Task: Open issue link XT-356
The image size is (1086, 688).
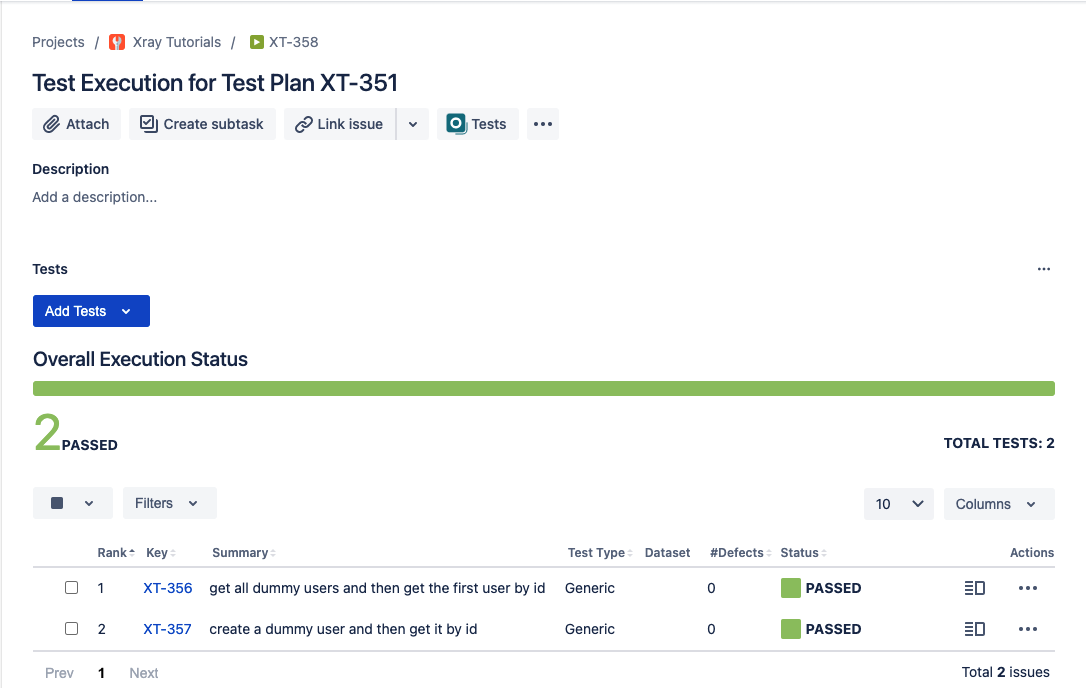Action: 168,588
